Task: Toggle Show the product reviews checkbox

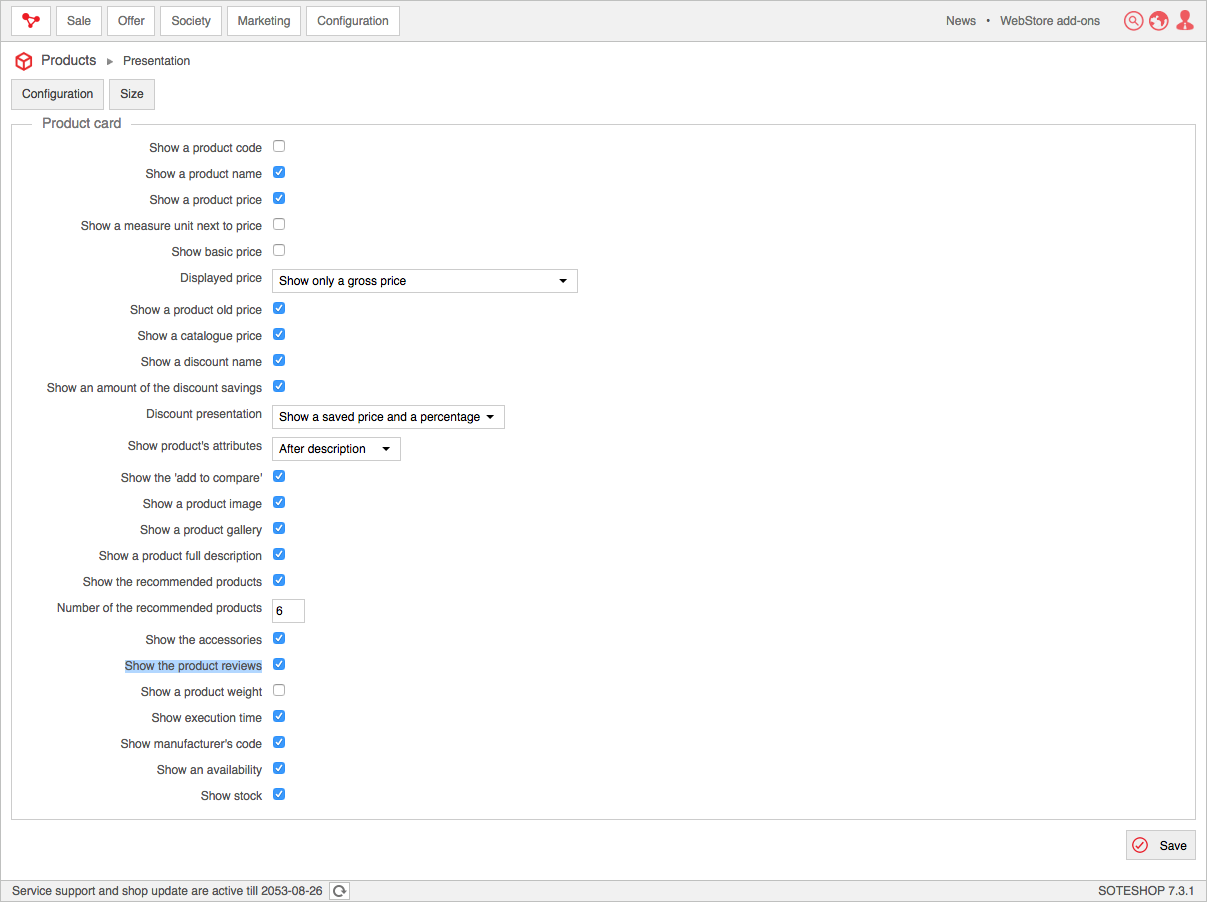Action: (x=279, y=664)
